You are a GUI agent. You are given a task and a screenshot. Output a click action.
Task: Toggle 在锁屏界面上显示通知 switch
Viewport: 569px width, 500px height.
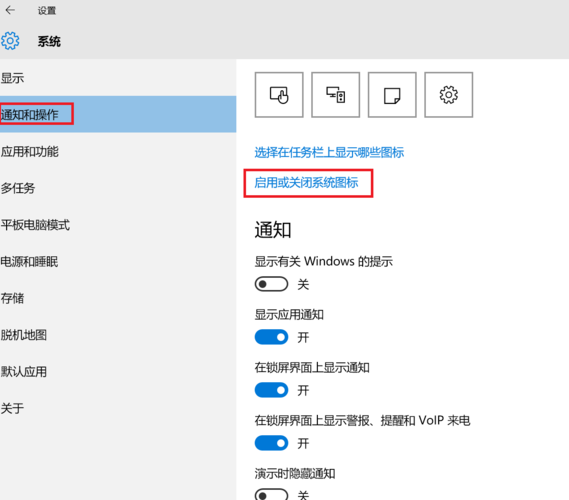(x=271, y=390)
